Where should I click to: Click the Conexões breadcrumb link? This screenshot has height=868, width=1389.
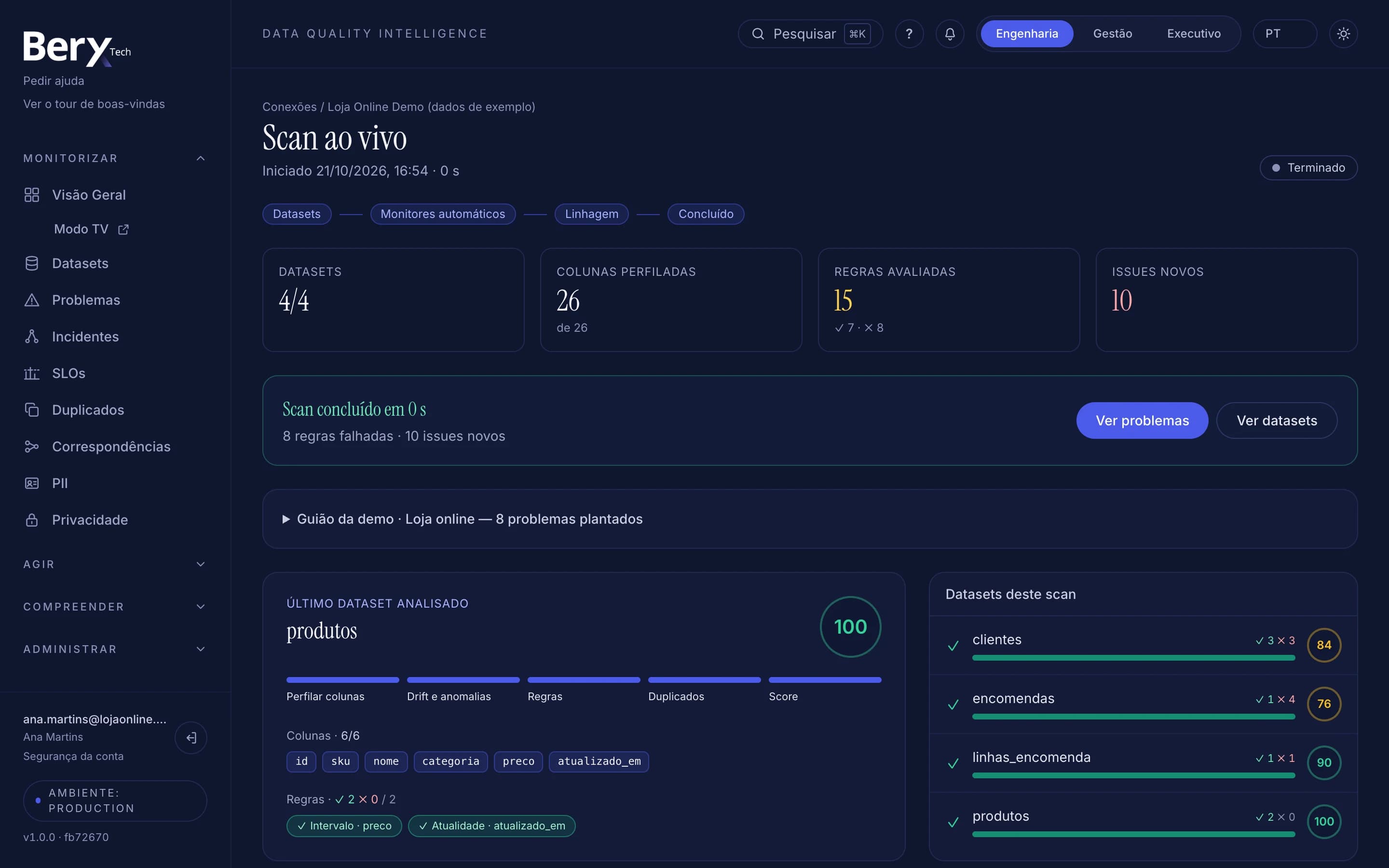(289, 107)
